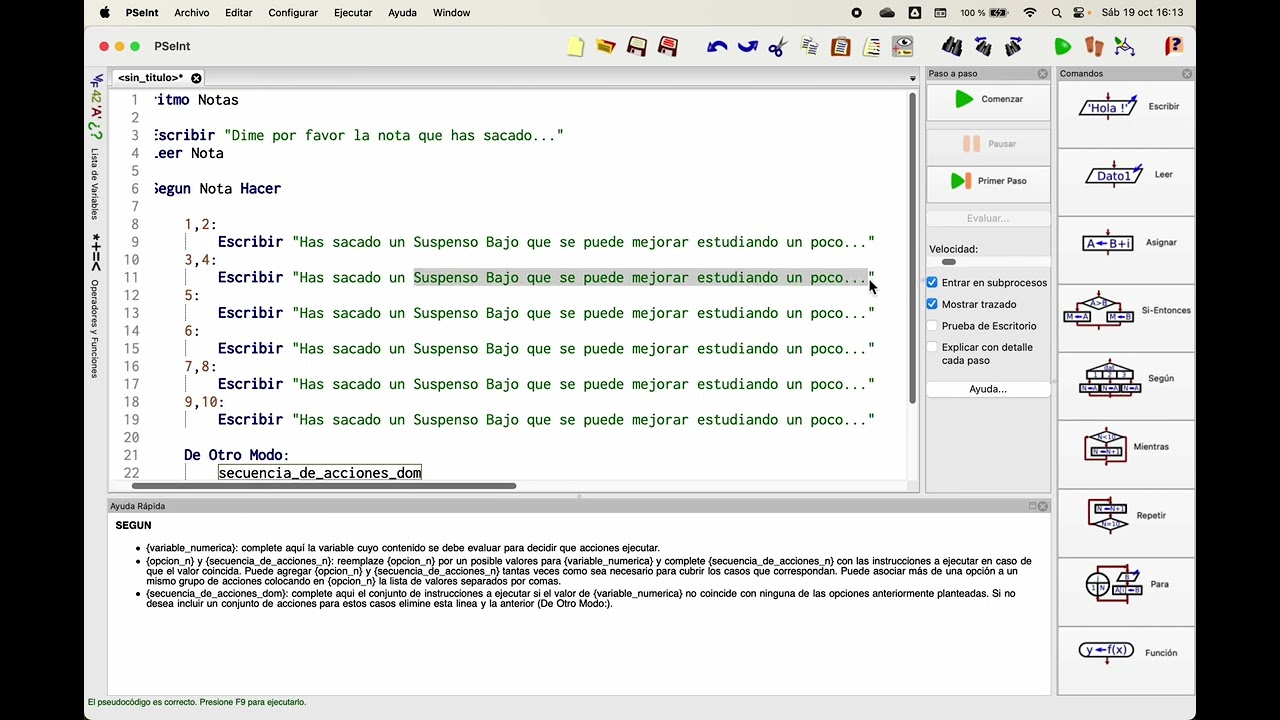Click the secuencia_de_acciones_dom placeholder field
Viewport: 1280px width, 720px height.
tap(320, 473)
